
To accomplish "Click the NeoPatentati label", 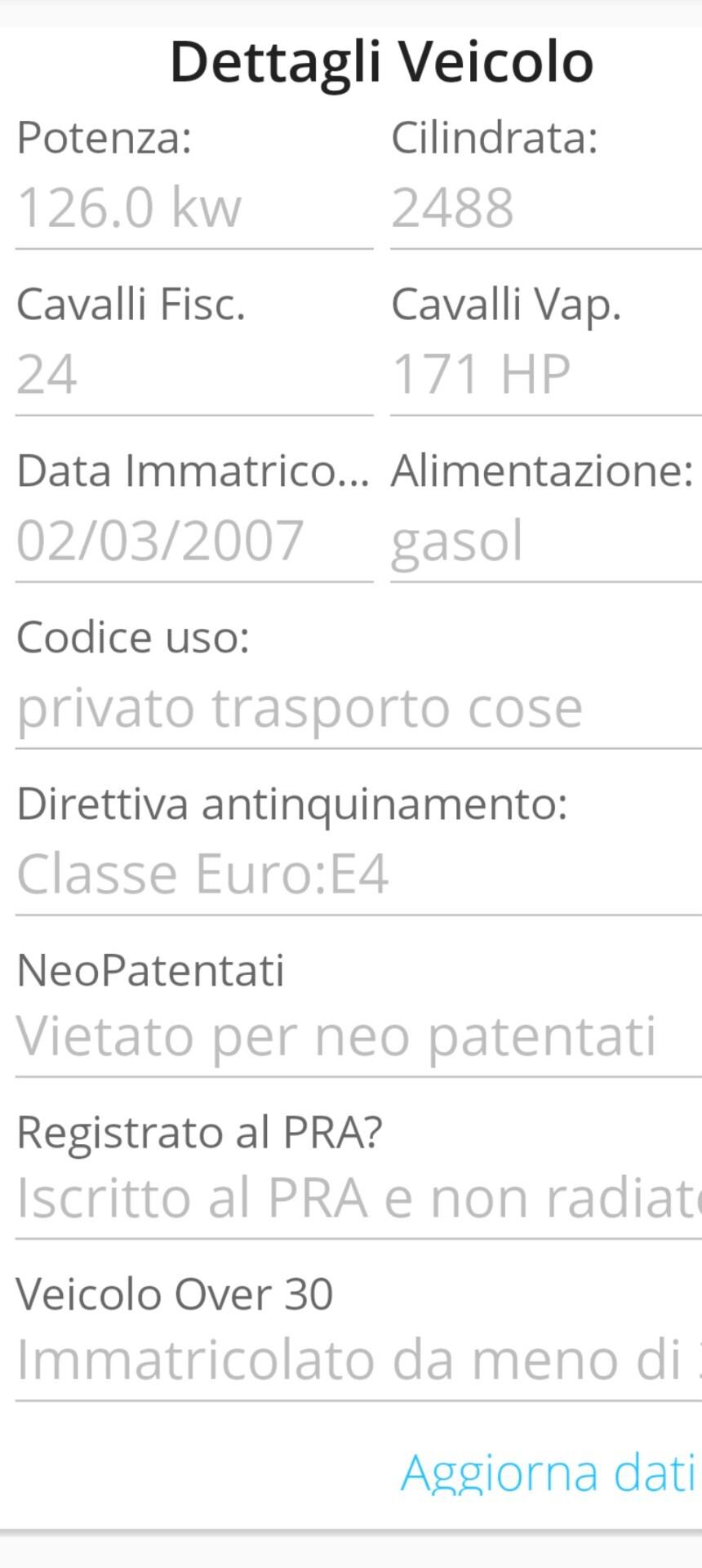I will (x=150, y=970).
